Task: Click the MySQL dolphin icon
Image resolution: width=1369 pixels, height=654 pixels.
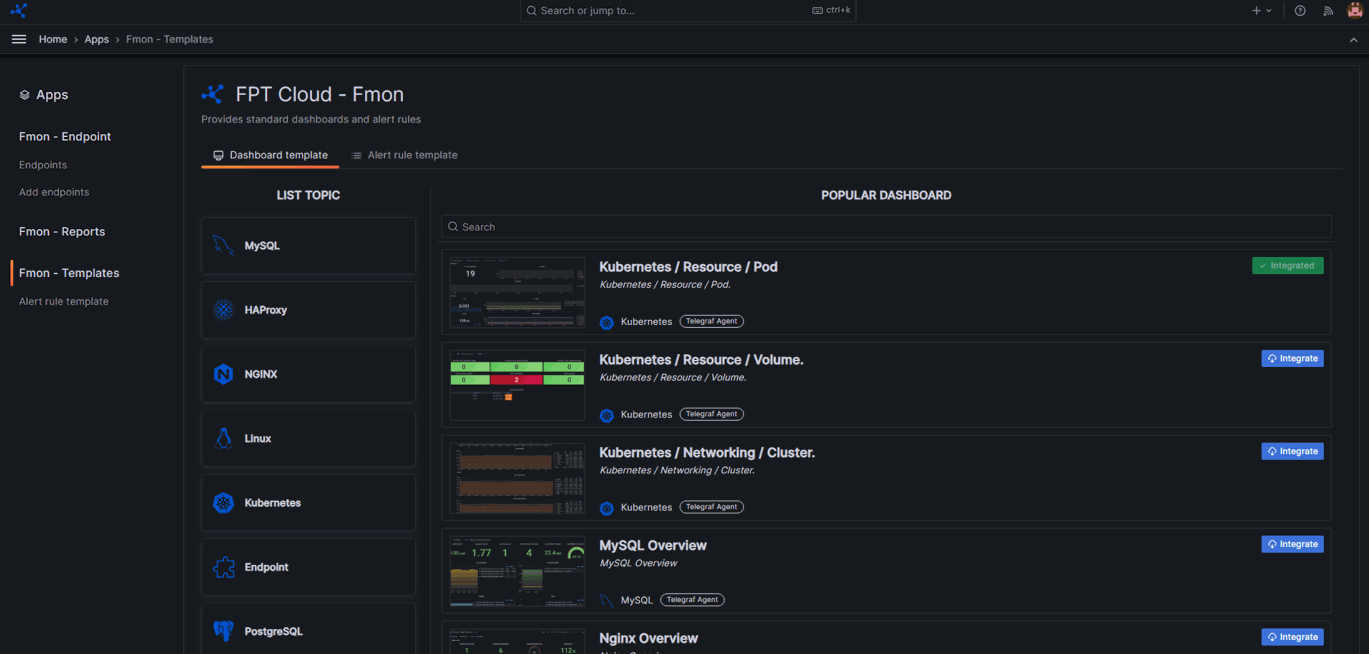Action: [x=223, y=246]
